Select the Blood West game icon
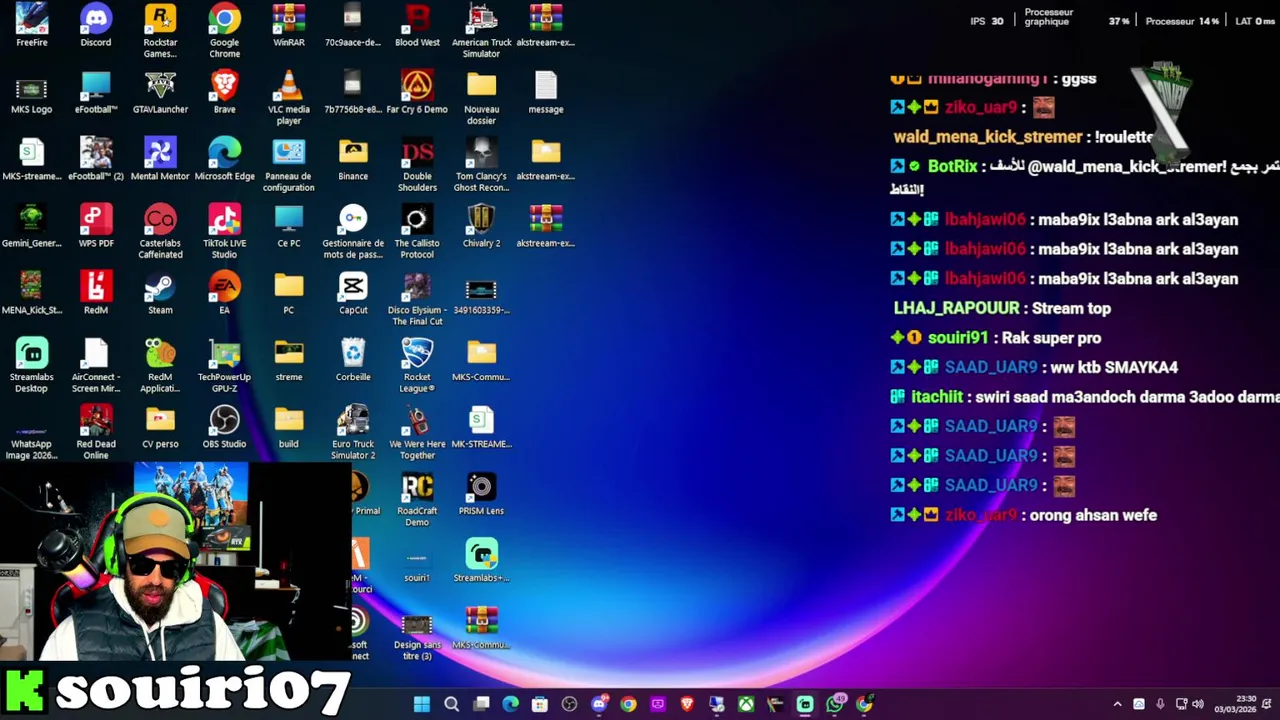Screen dimensions: 1280x720 pyautogui.click(x=417, y=25)
